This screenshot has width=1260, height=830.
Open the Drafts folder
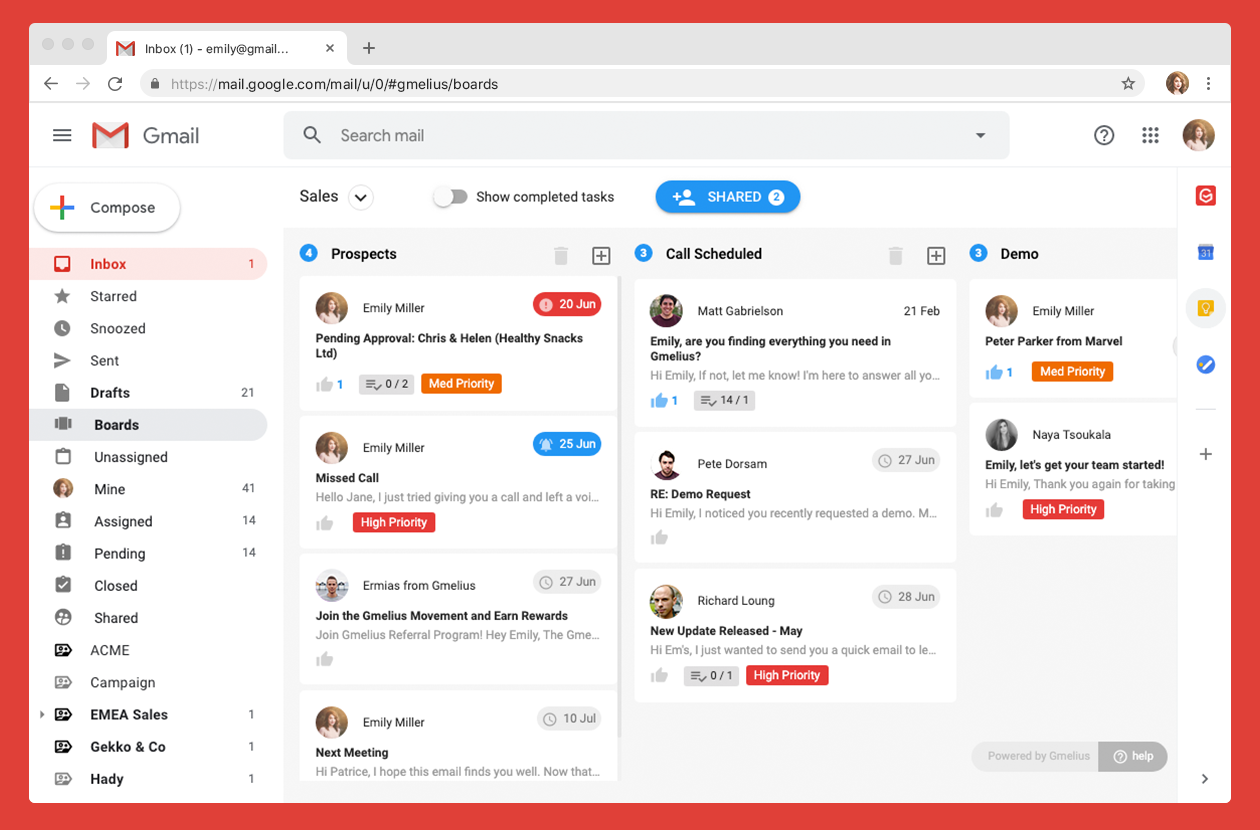click(148, 393)
